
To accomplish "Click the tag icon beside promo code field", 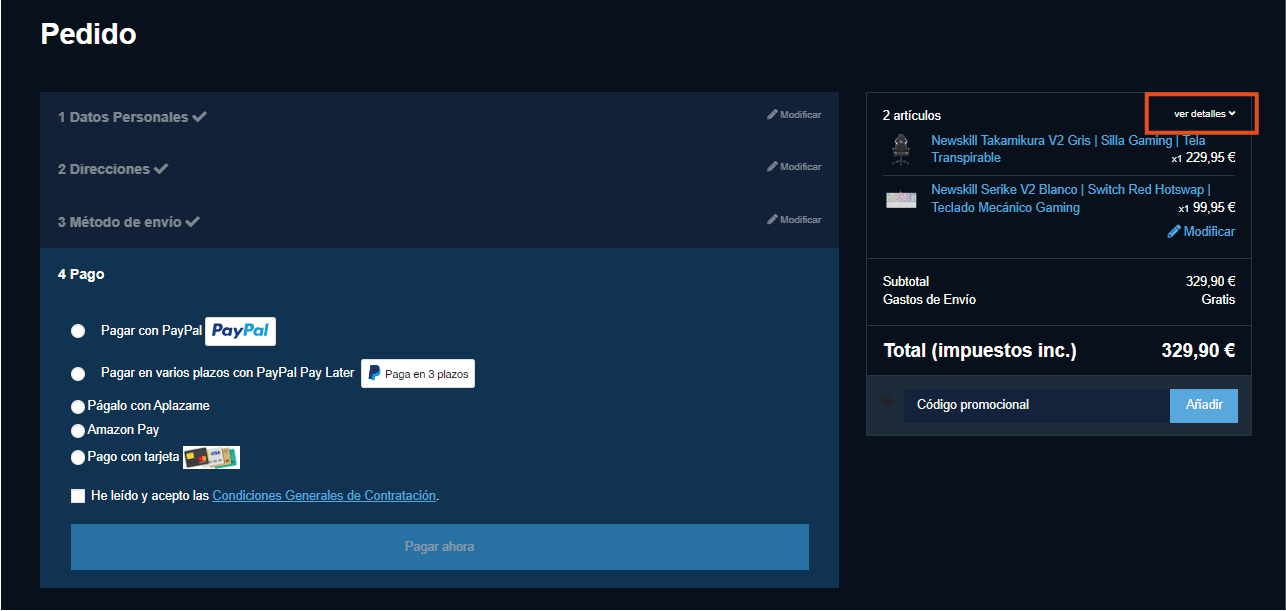I will pos(887,402).
